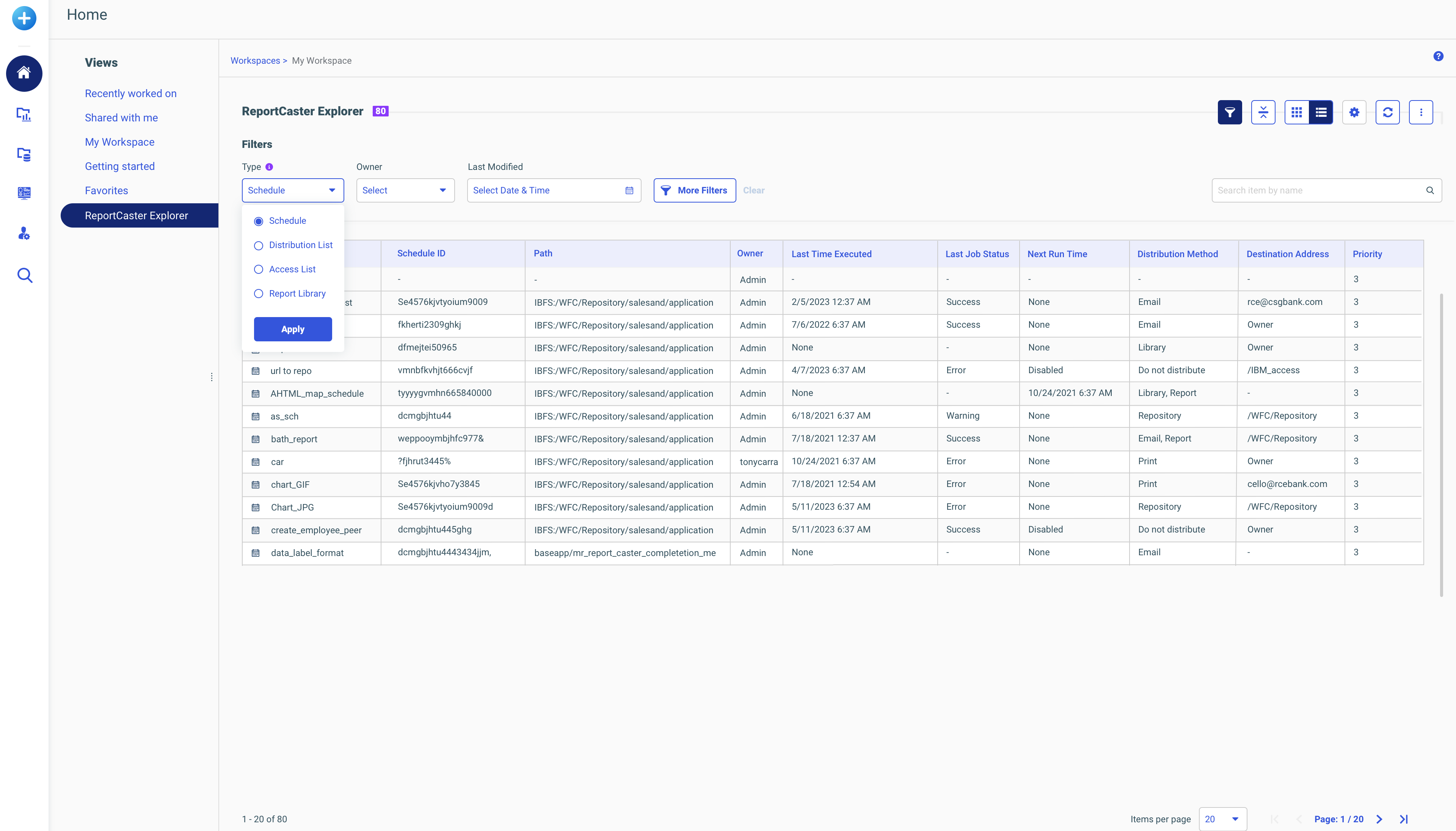This screenshot has height=831, width=1456.
Task: Open Shared with me view
Action: coord(122,118)
